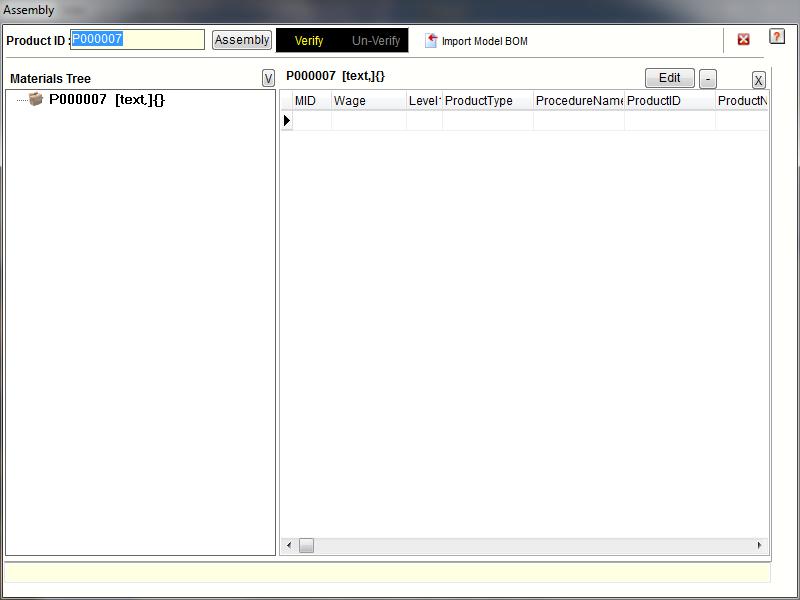
Task: Sort by the MID column header
Action: [x=312, y=101]
